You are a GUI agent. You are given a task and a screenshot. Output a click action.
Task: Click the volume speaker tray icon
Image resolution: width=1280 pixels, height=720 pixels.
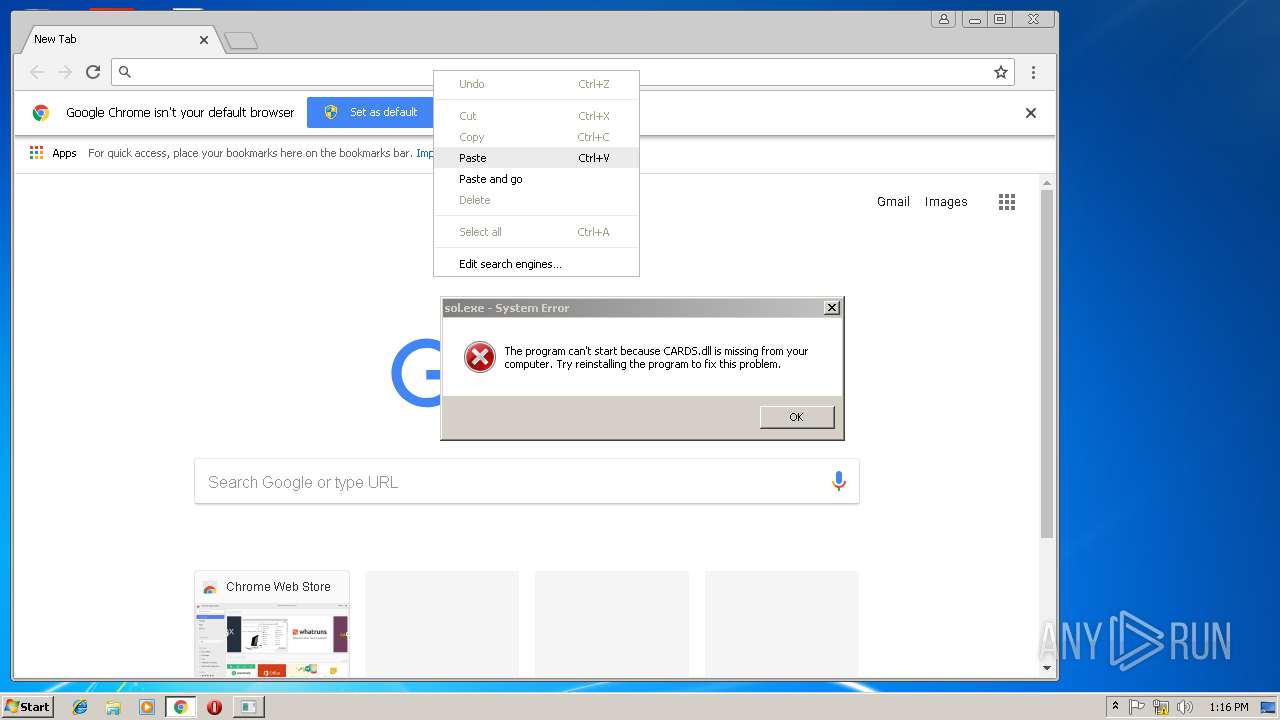click(x=1185, y=707)
